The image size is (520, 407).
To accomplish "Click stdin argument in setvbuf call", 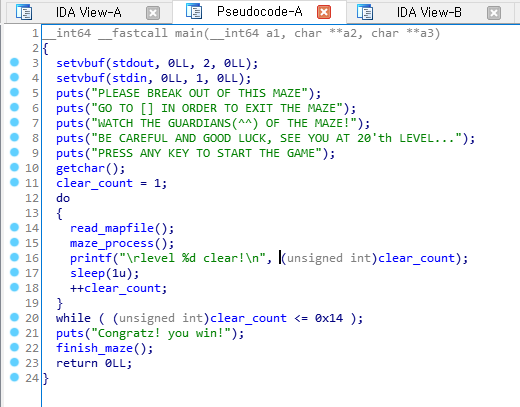I will (x=129, y=78).
